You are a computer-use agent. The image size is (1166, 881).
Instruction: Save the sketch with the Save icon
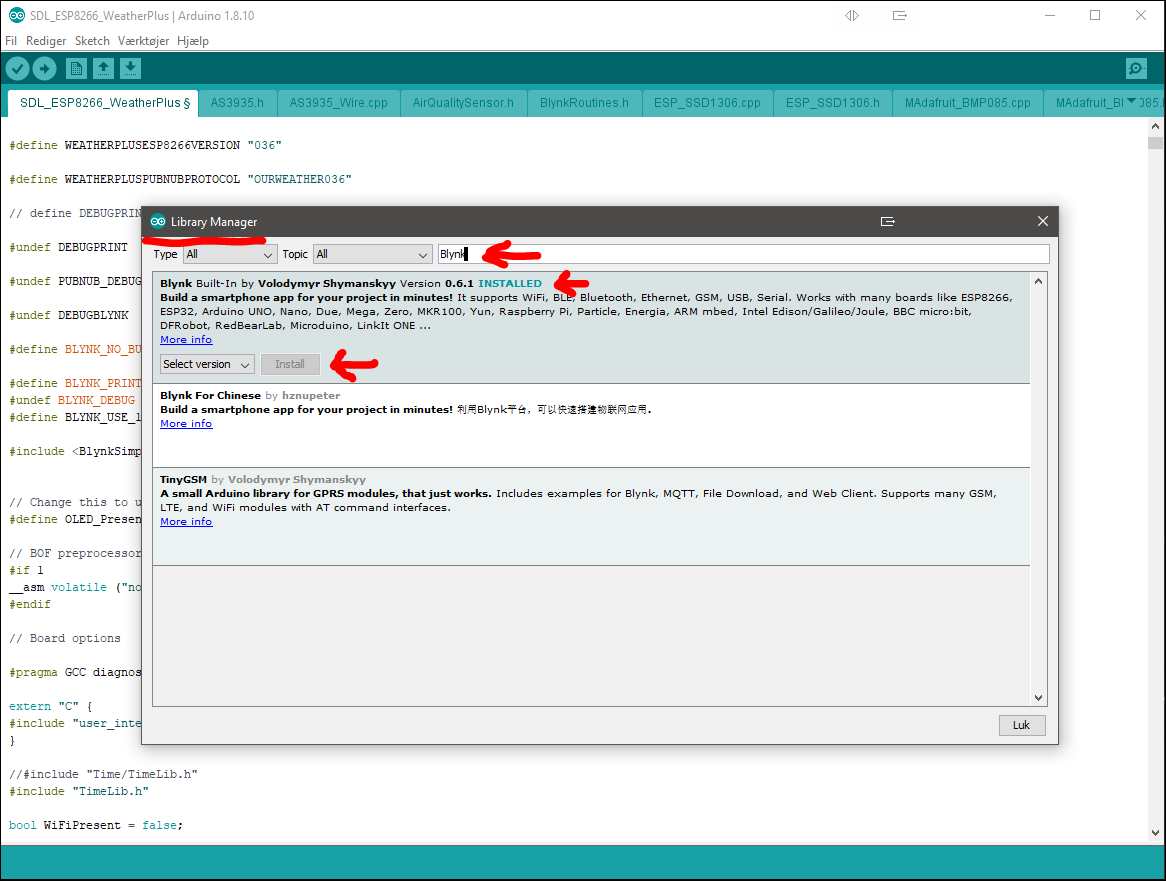pyautogui.click(x=130, y=69)
